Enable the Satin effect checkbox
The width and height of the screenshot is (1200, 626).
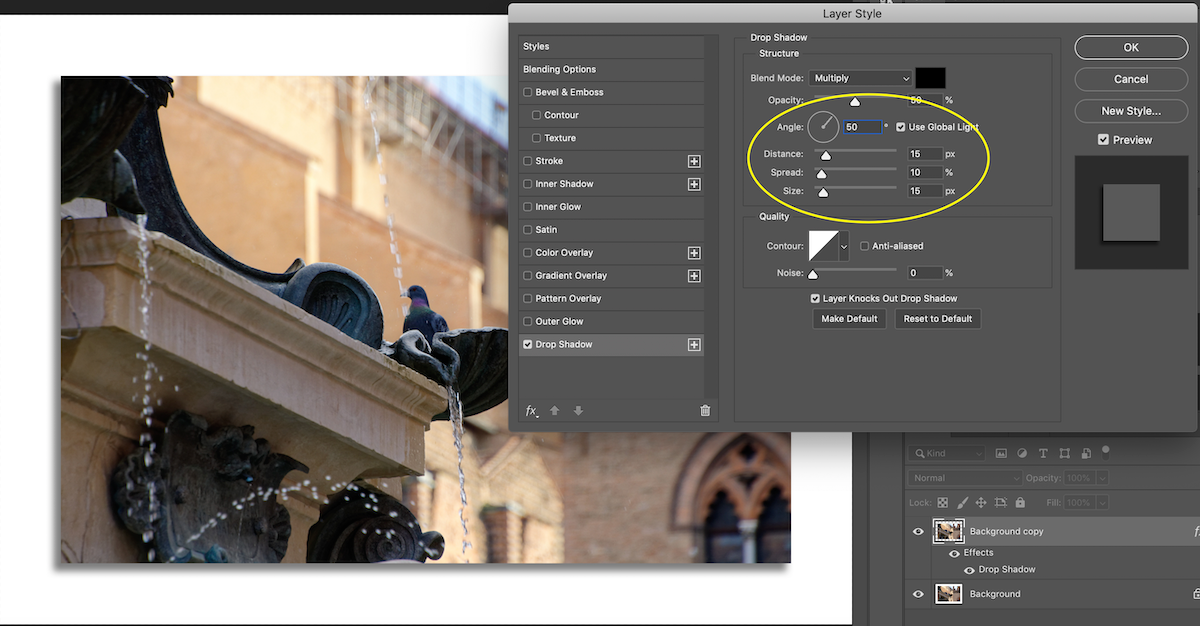(528, 231)
